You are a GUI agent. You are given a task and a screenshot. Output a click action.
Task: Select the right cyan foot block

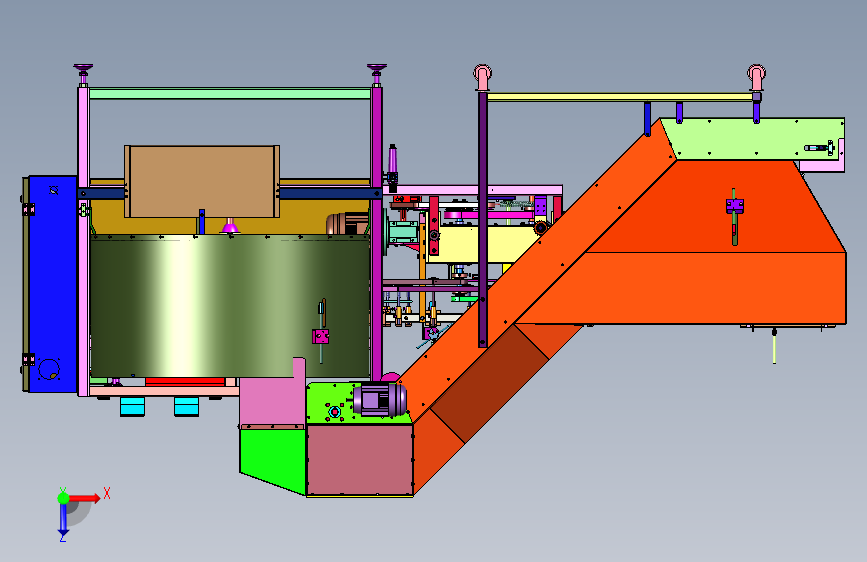coord(186,407)
